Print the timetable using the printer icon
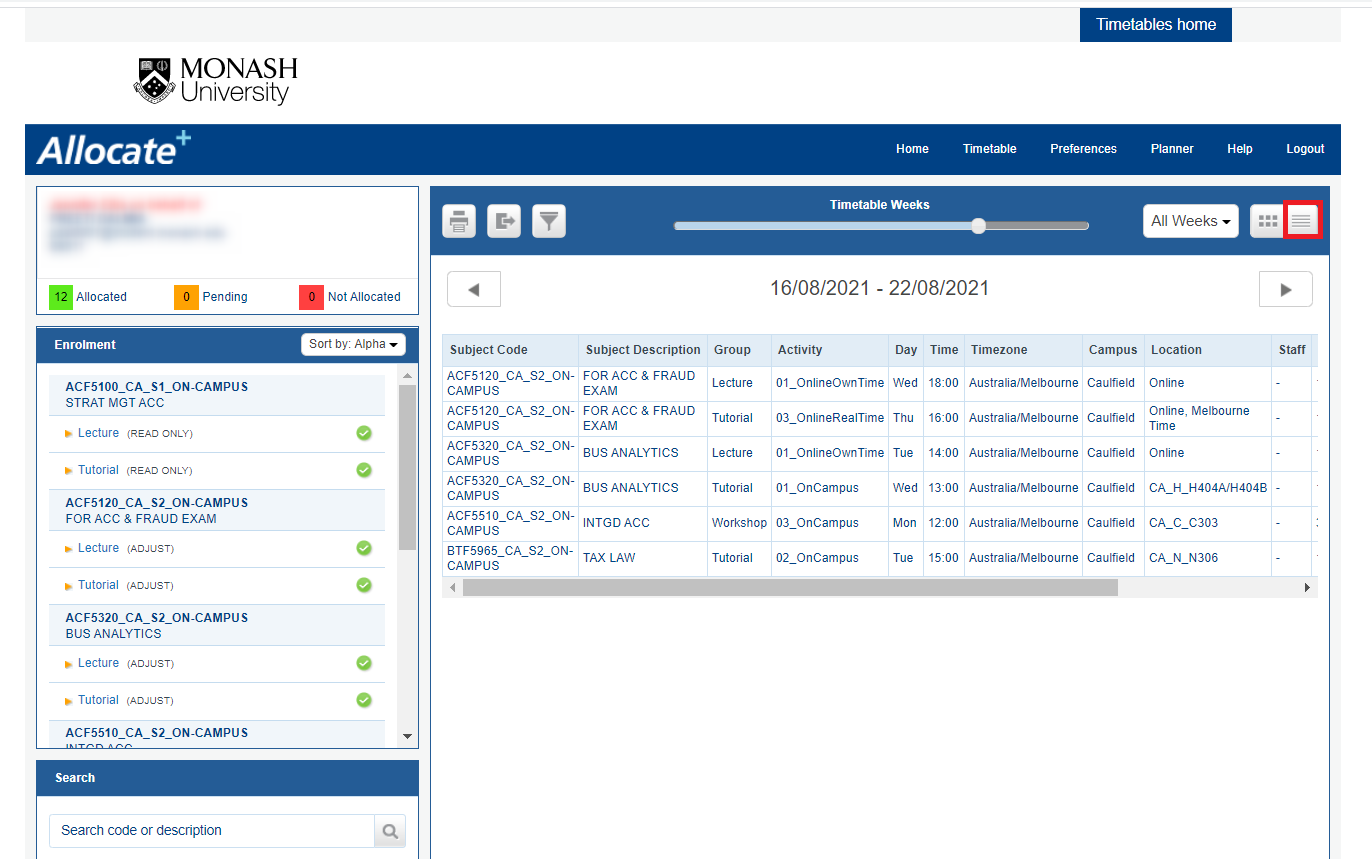Image resolution: width=1372 pixels, height=859 pixels. tap(459, 221)
